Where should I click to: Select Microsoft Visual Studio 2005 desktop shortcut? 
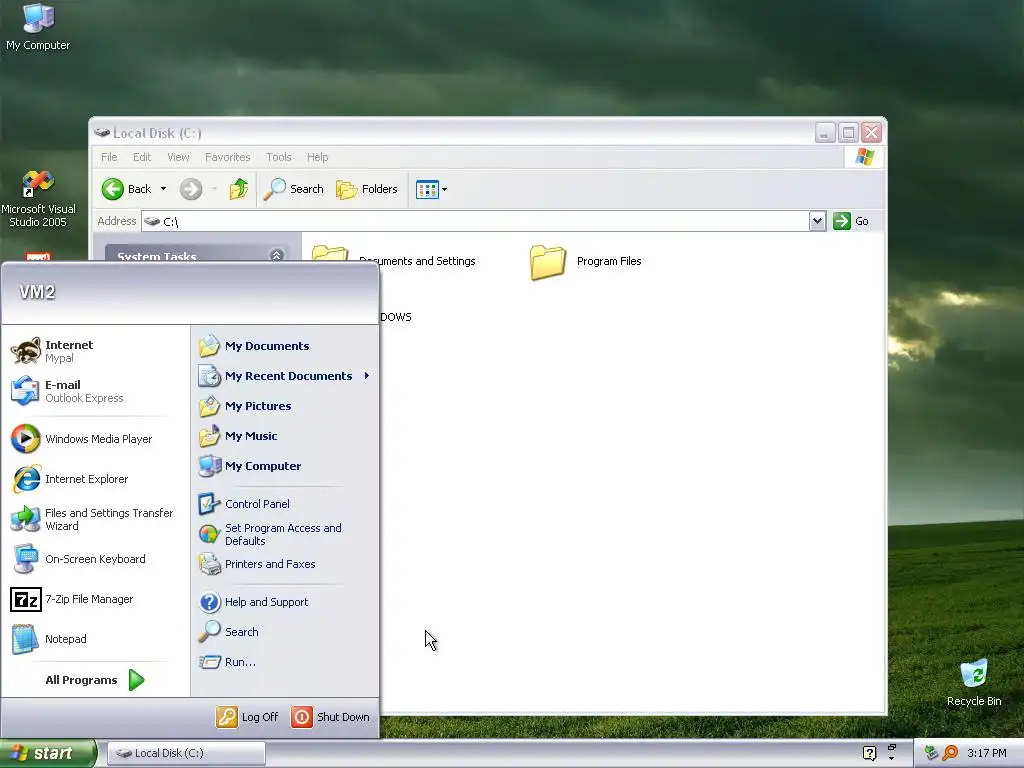click(38, 199)
